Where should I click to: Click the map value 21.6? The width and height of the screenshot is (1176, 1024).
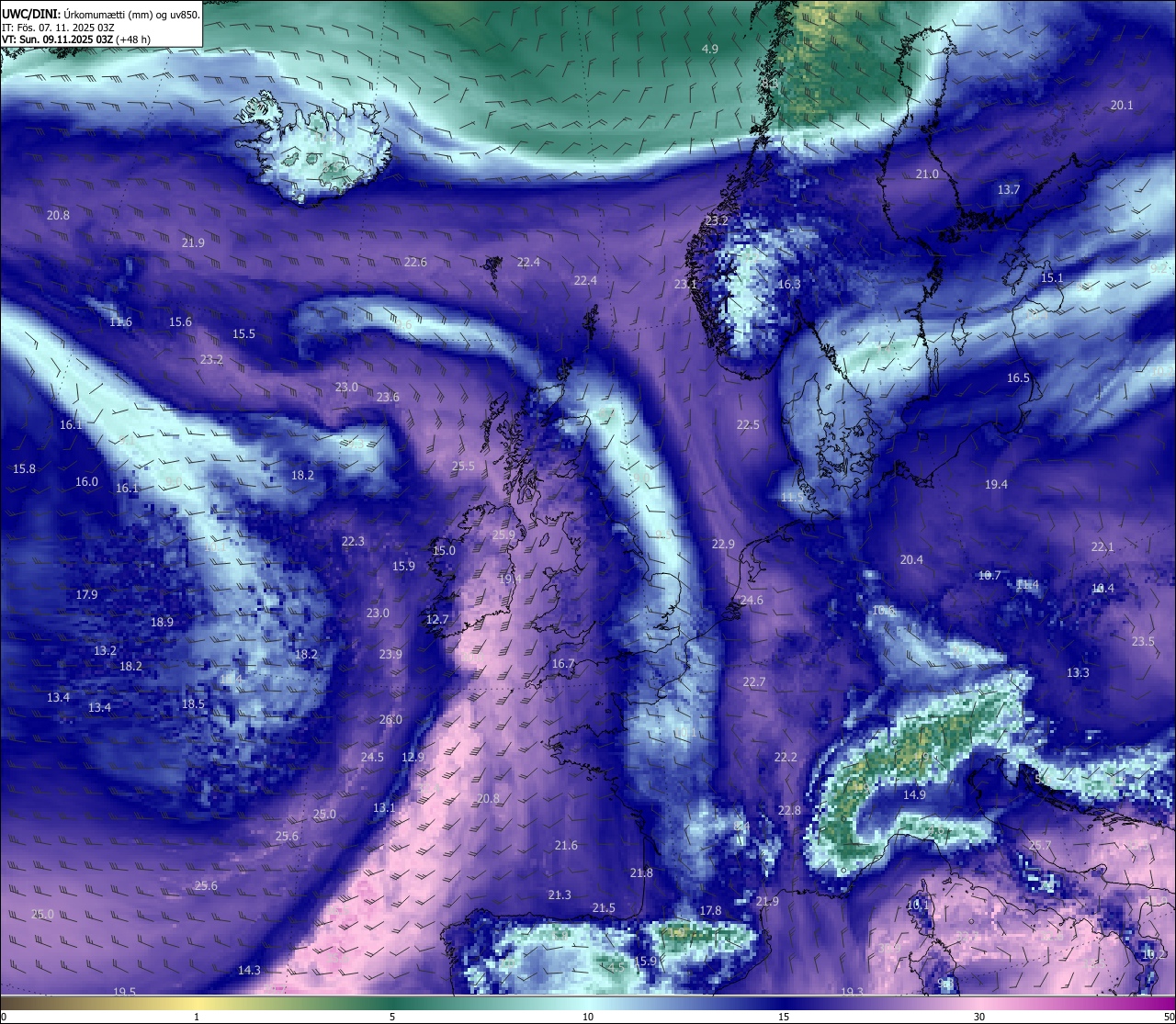pos(566,846)
